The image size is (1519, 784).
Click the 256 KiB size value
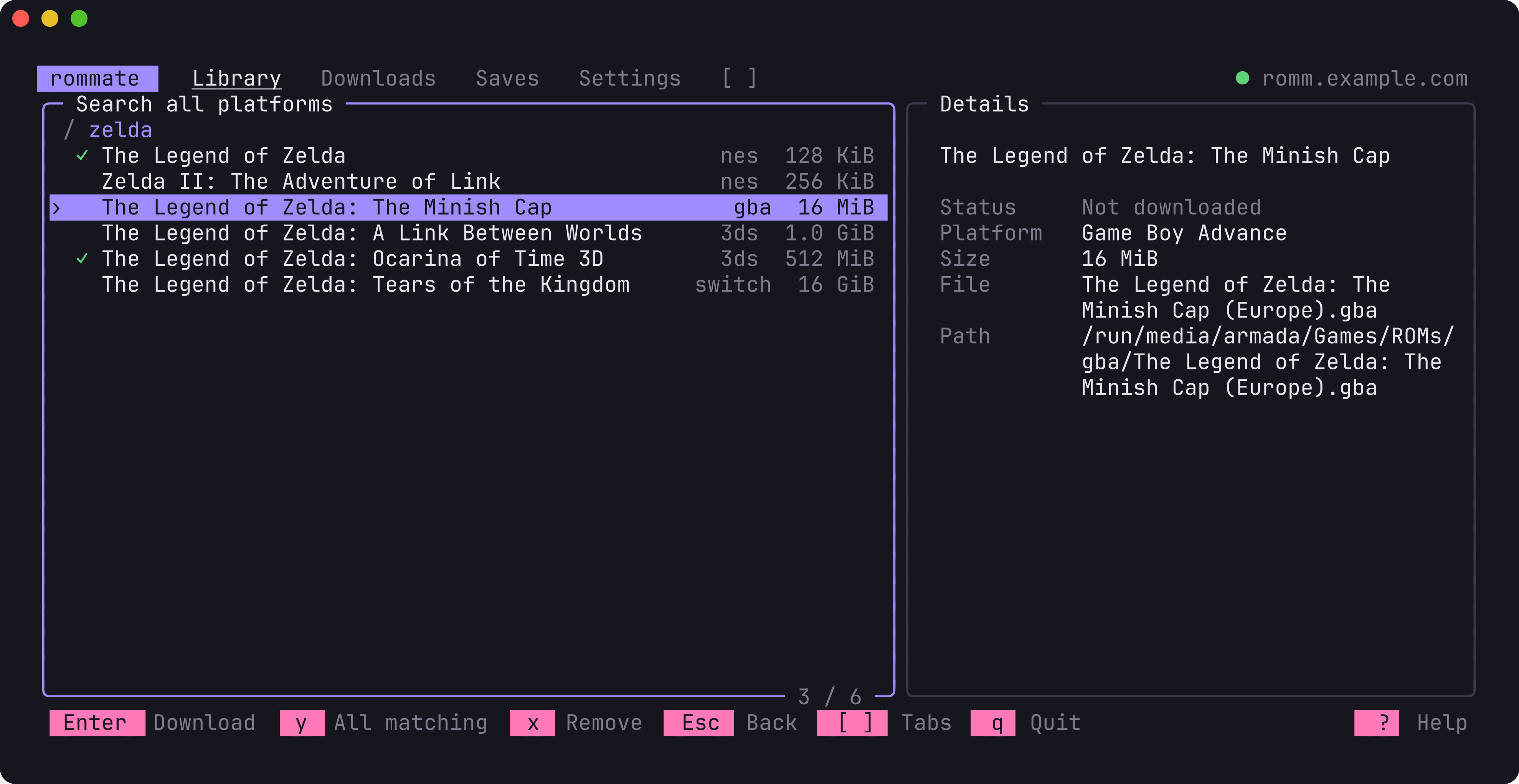pyautogui.click(x=829, y=181)
